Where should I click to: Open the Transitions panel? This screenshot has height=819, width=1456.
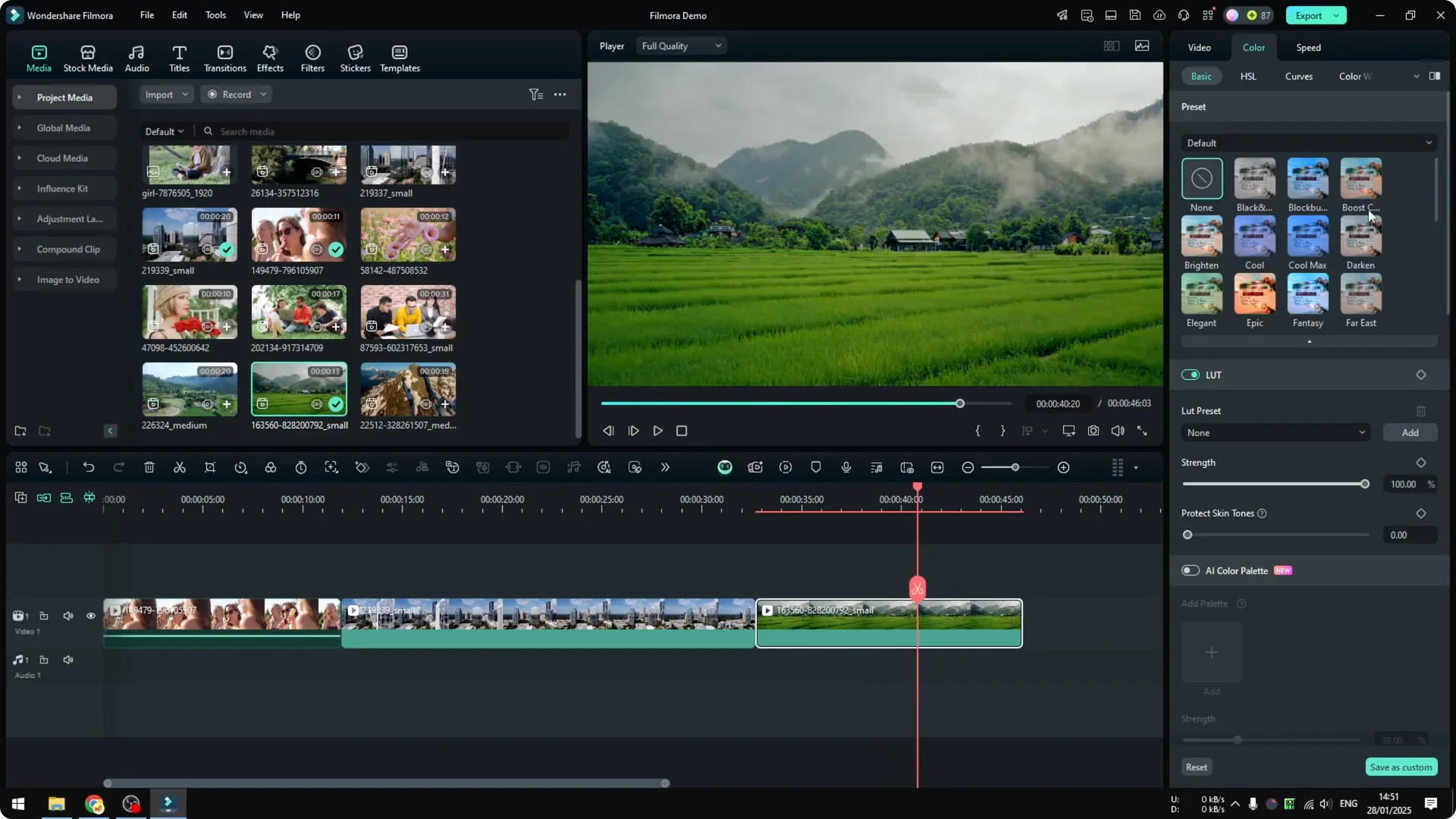click(224, 57)
